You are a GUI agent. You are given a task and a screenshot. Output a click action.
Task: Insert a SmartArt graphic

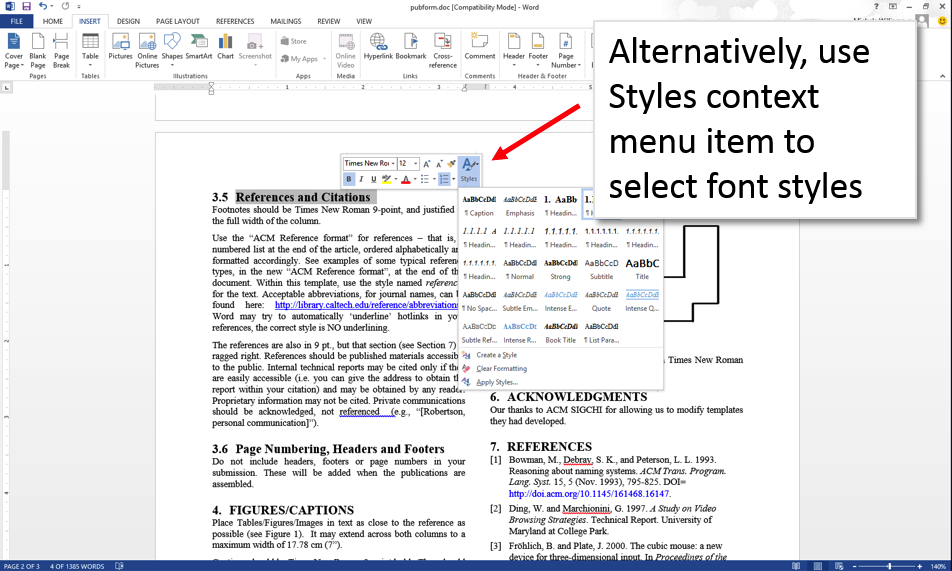[199, 47]
